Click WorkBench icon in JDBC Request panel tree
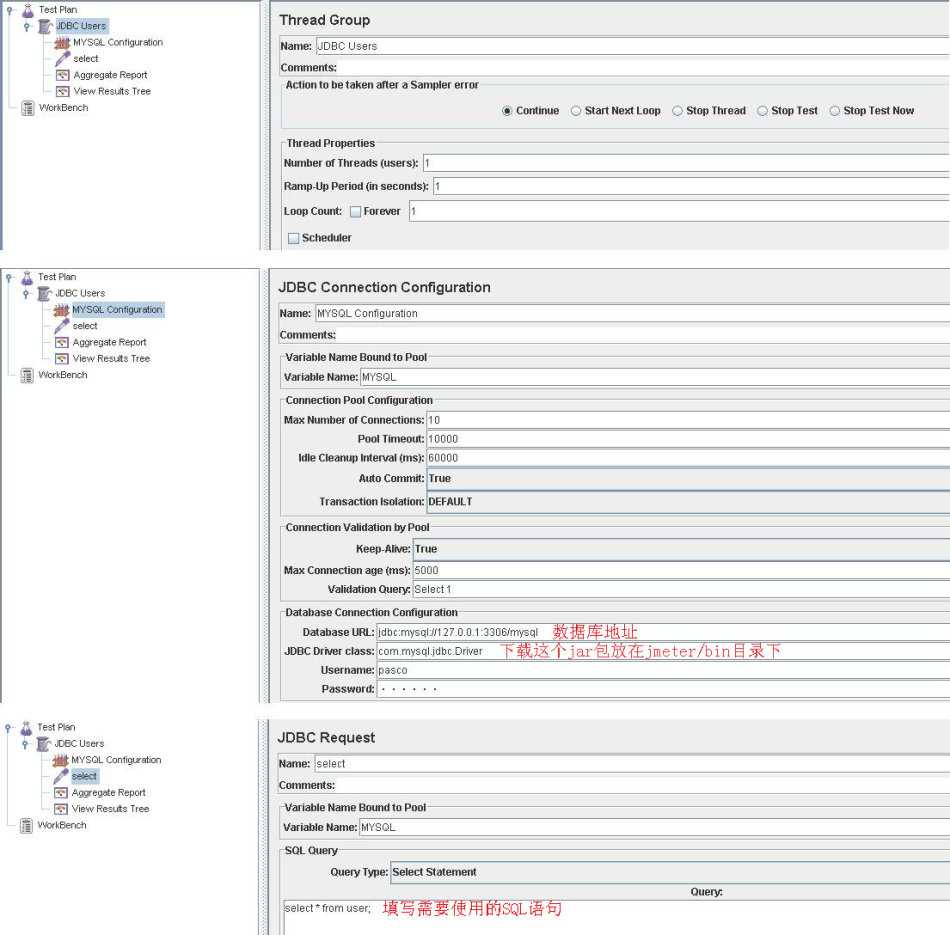This screenshot has width=950, height=935. [26, 825]
